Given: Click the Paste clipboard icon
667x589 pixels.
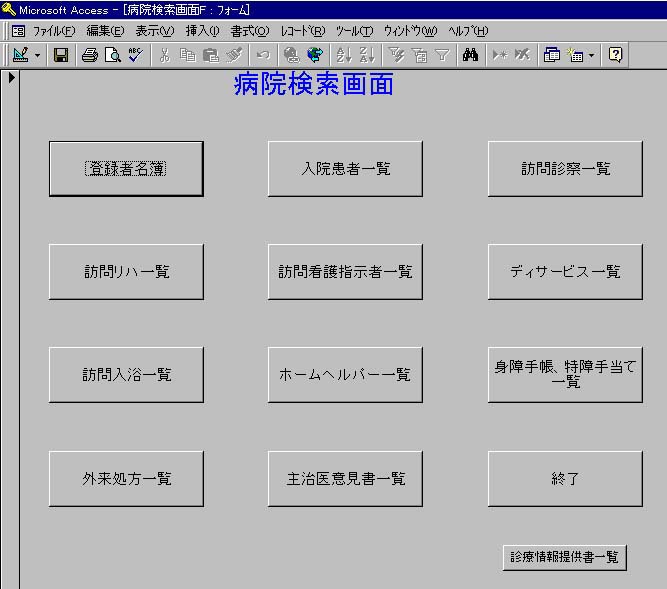Looking at the screenshot, I should 211,55.
